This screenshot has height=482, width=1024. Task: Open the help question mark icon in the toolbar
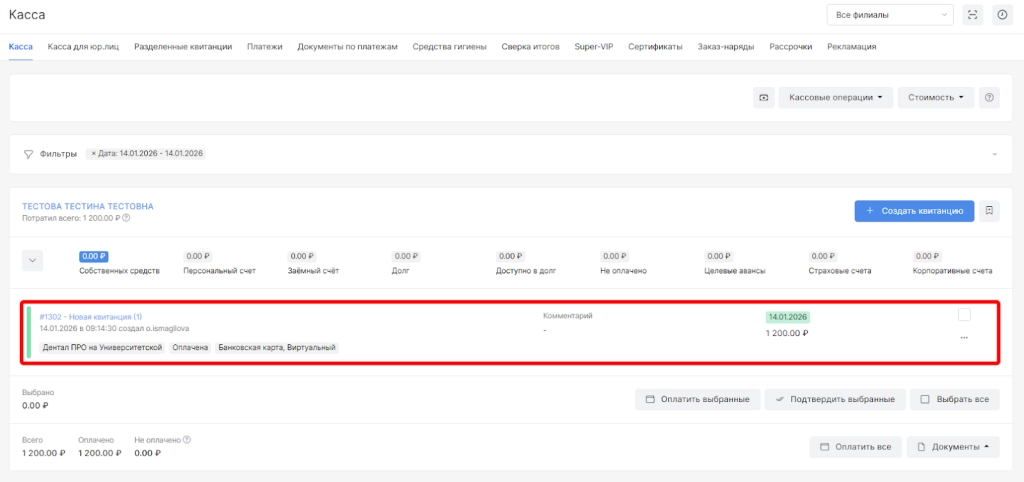pyautogui.click(x=989, y=98)
